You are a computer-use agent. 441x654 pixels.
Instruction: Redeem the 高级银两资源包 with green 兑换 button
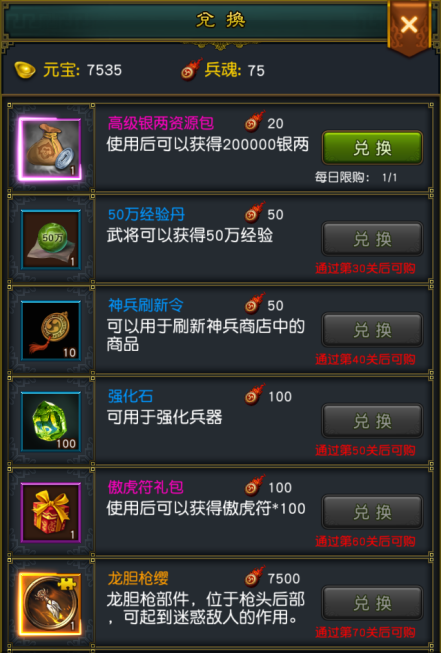click(372, 148)
